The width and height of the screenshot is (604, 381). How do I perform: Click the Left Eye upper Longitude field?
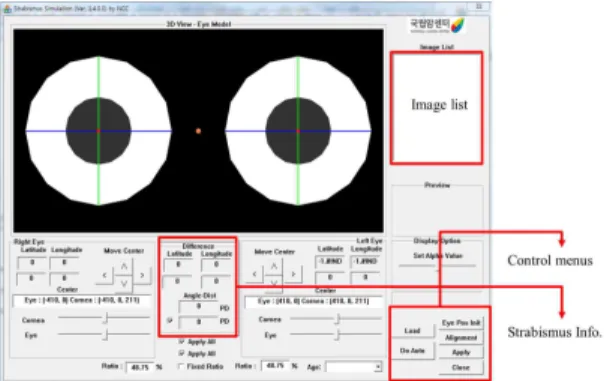point(365,262)
